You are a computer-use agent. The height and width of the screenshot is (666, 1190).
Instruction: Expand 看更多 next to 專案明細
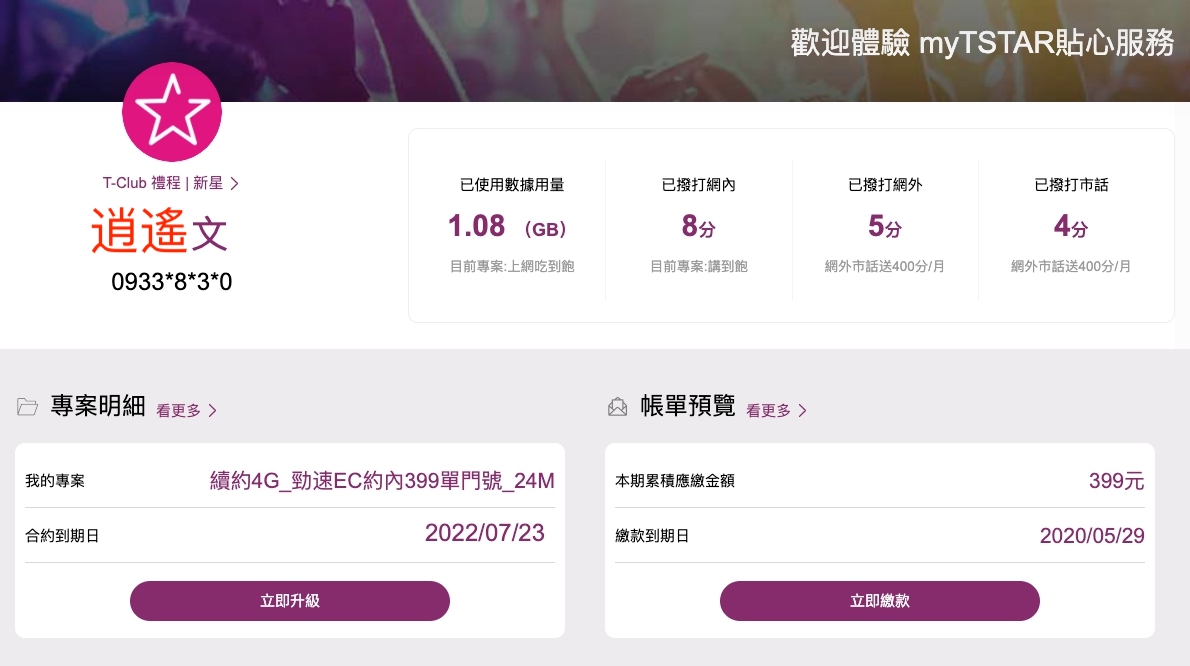186,410
